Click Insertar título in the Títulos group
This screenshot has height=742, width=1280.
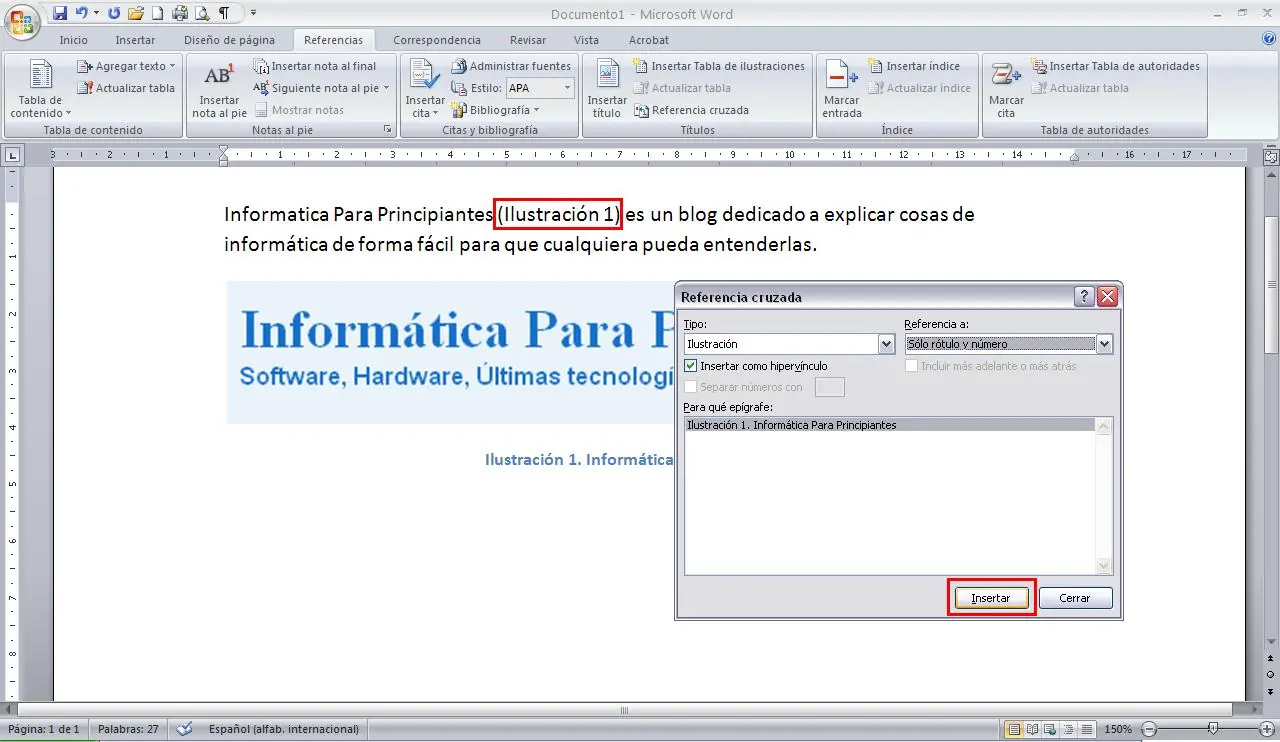tap(607, 91)
